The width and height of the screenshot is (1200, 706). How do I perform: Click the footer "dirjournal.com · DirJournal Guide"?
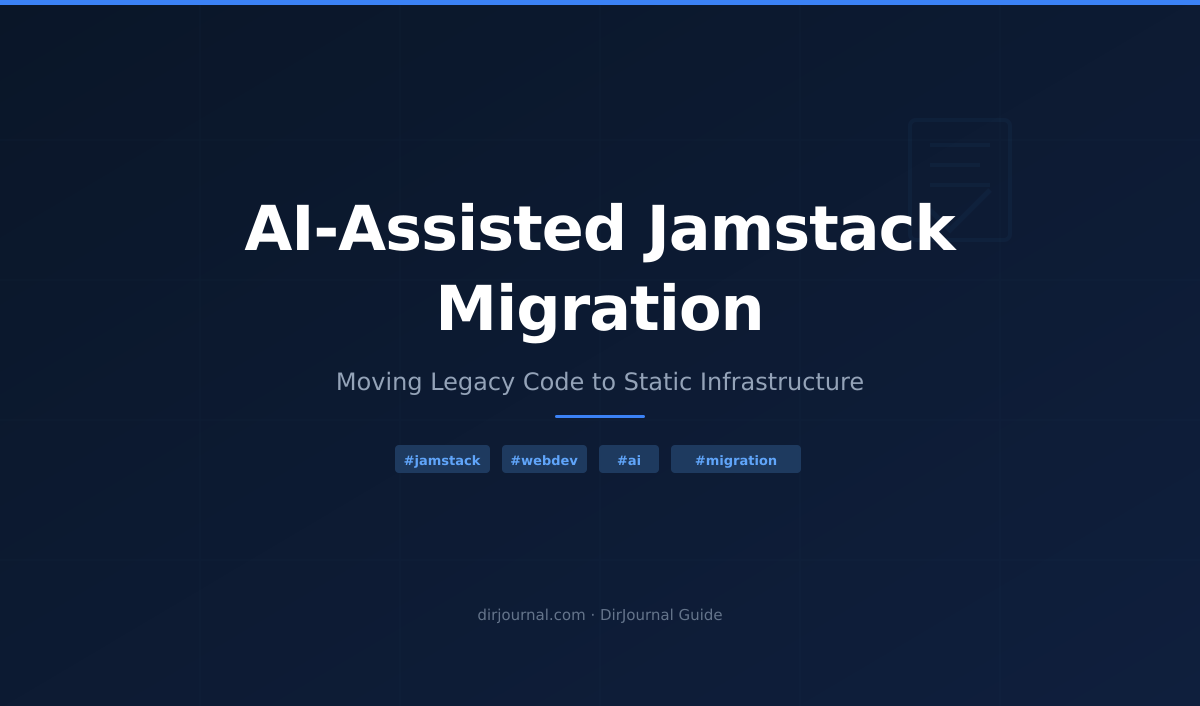[x=600, y=615]
